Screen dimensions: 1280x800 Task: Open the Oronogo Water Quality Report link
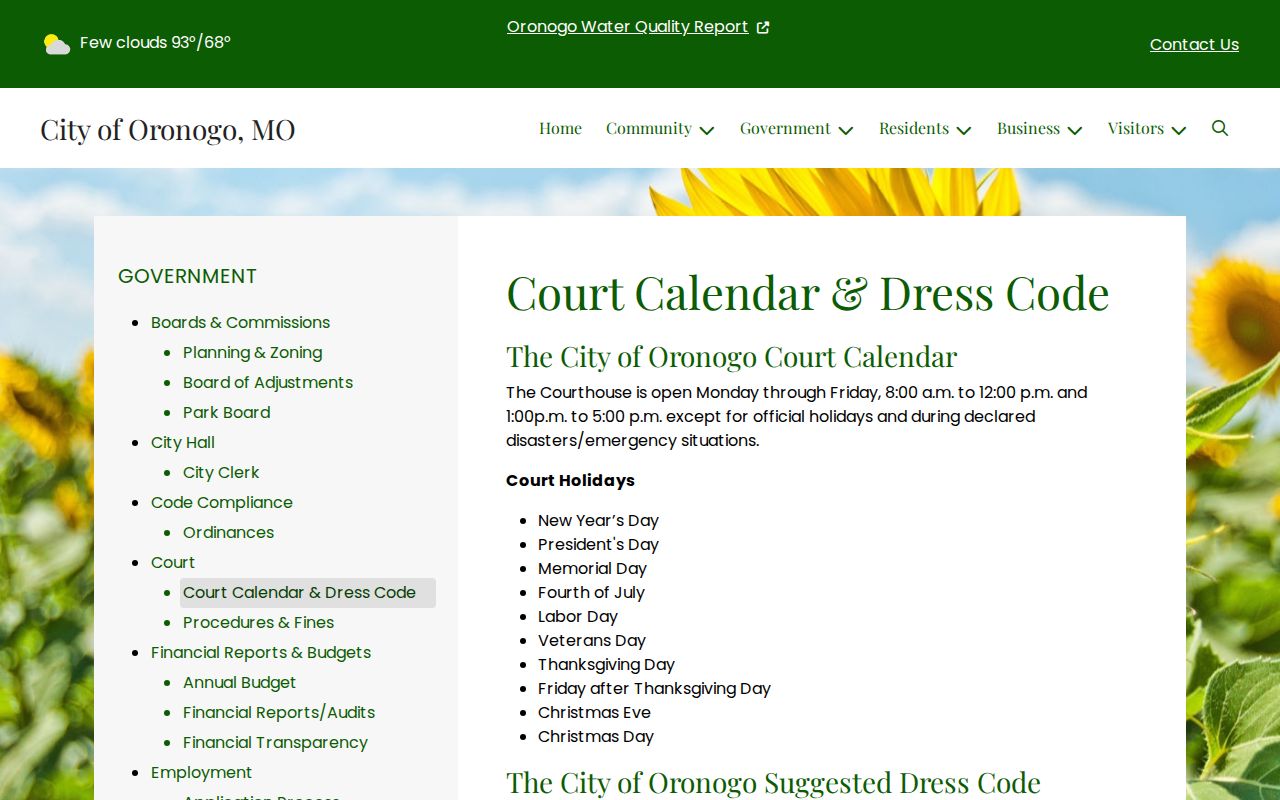coord(627,27)
